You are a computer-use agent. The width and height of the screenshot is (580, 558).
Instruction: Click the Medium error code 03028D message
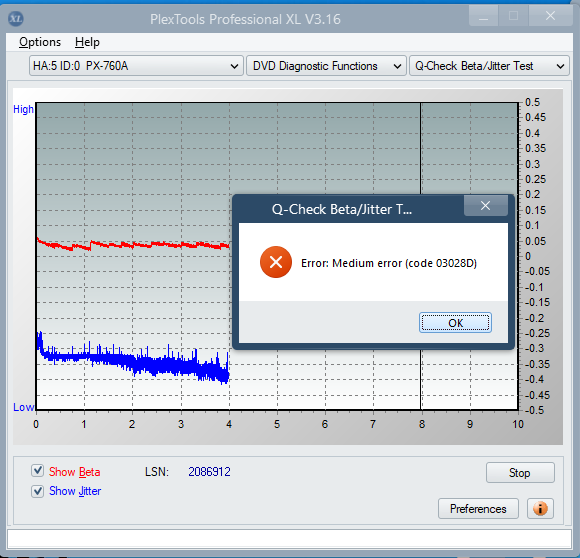click(x=389, y=263)
